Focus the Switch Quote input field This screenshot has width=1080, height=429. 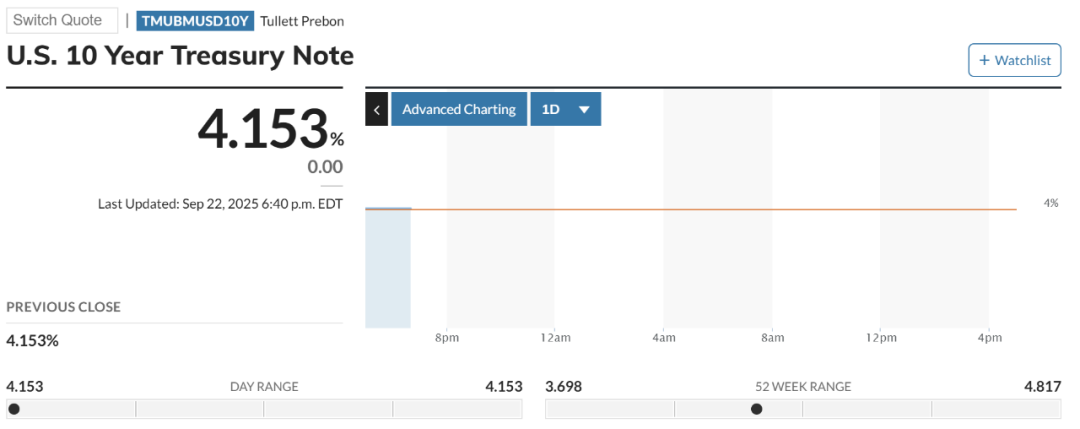62,20
